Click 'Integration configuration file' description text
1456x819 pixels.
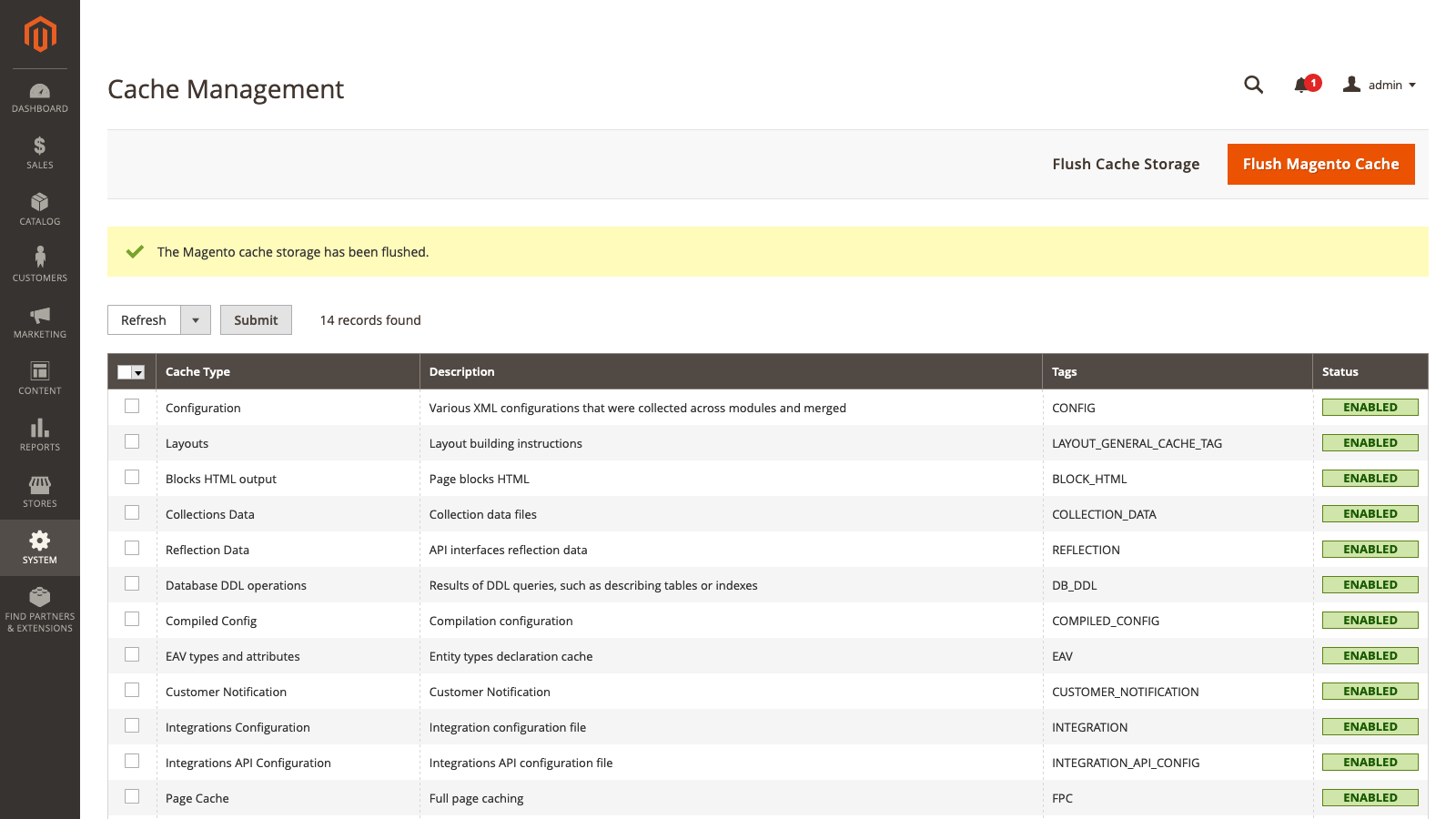point(508,727)
